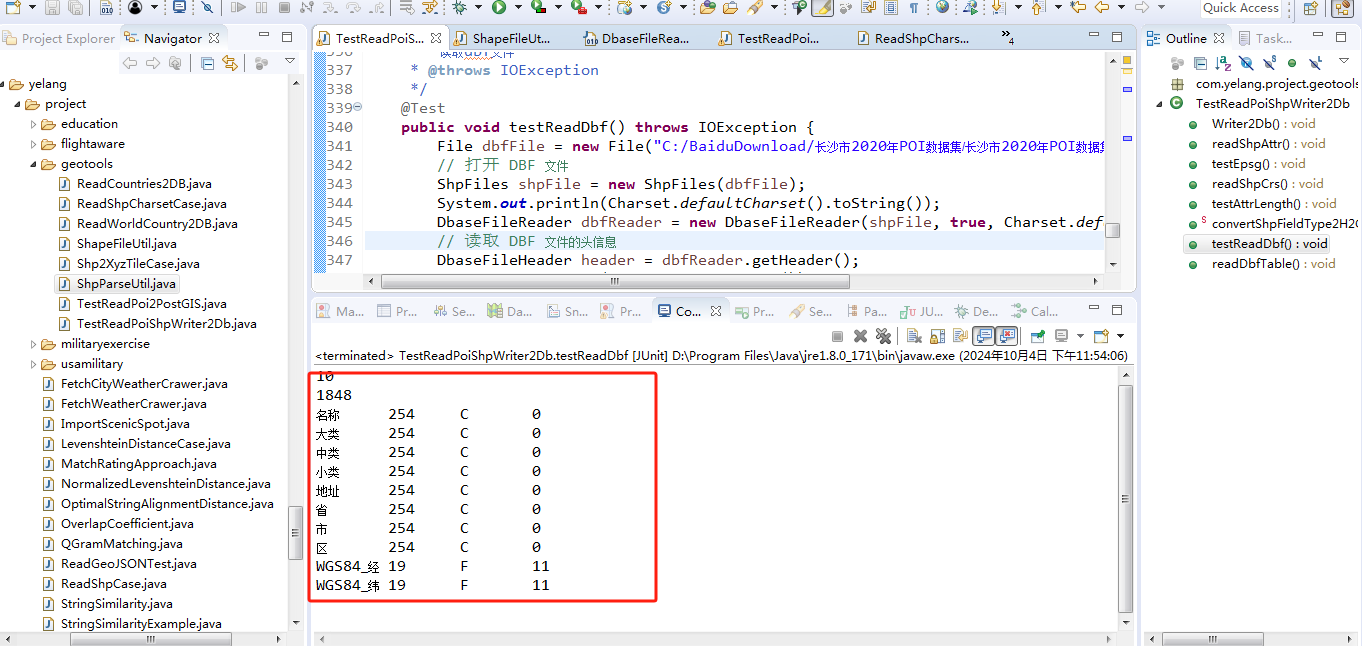Toggle Link with Editor in Navigator
This screenshot has width=1362, height=646.
pyautogui.click(x=230, y=63)
